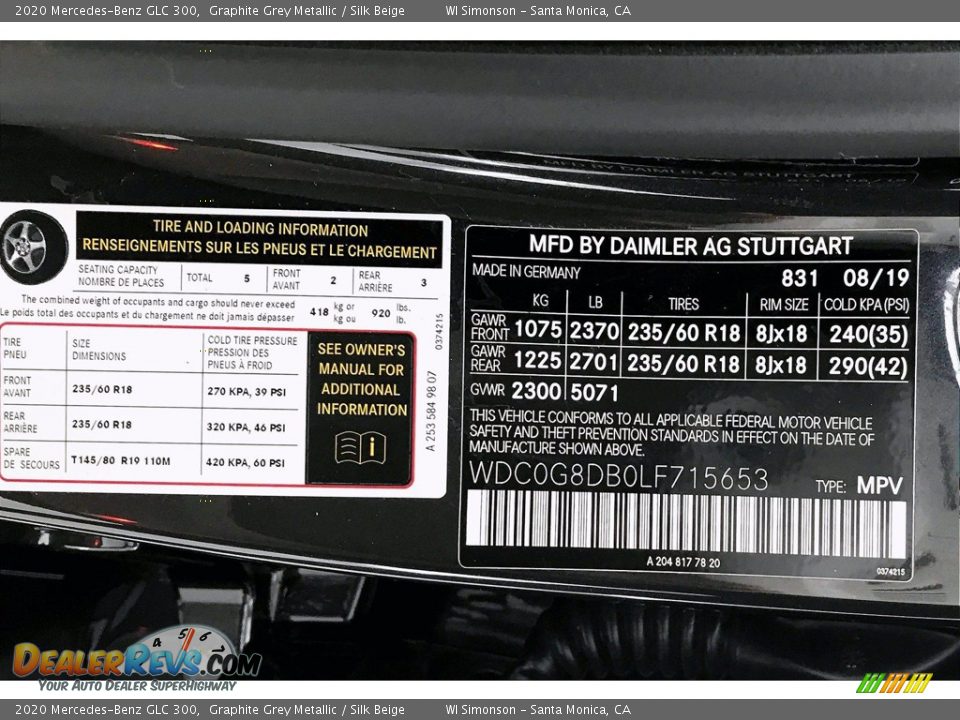The height and width of the screenshot is (720, 960).
Task: Click the spare tire pressure "420 KPA, 60 PSI"
Action: click(x=246, y=463)
